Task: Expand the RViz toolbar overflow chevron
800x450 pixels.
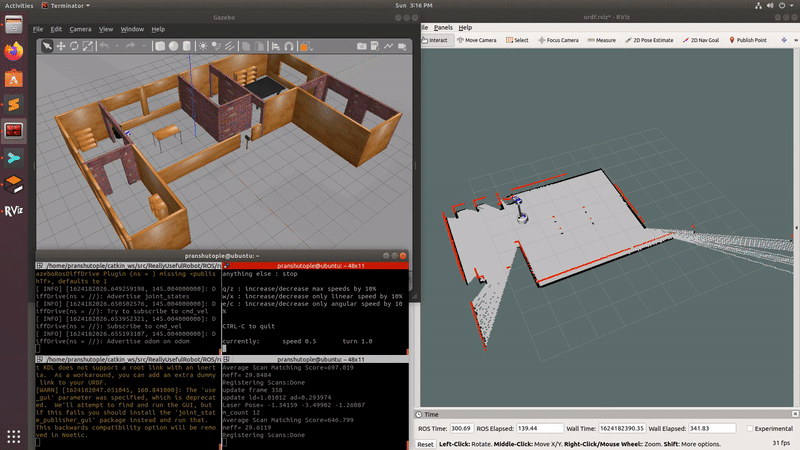Action: [x=796, y=40]
